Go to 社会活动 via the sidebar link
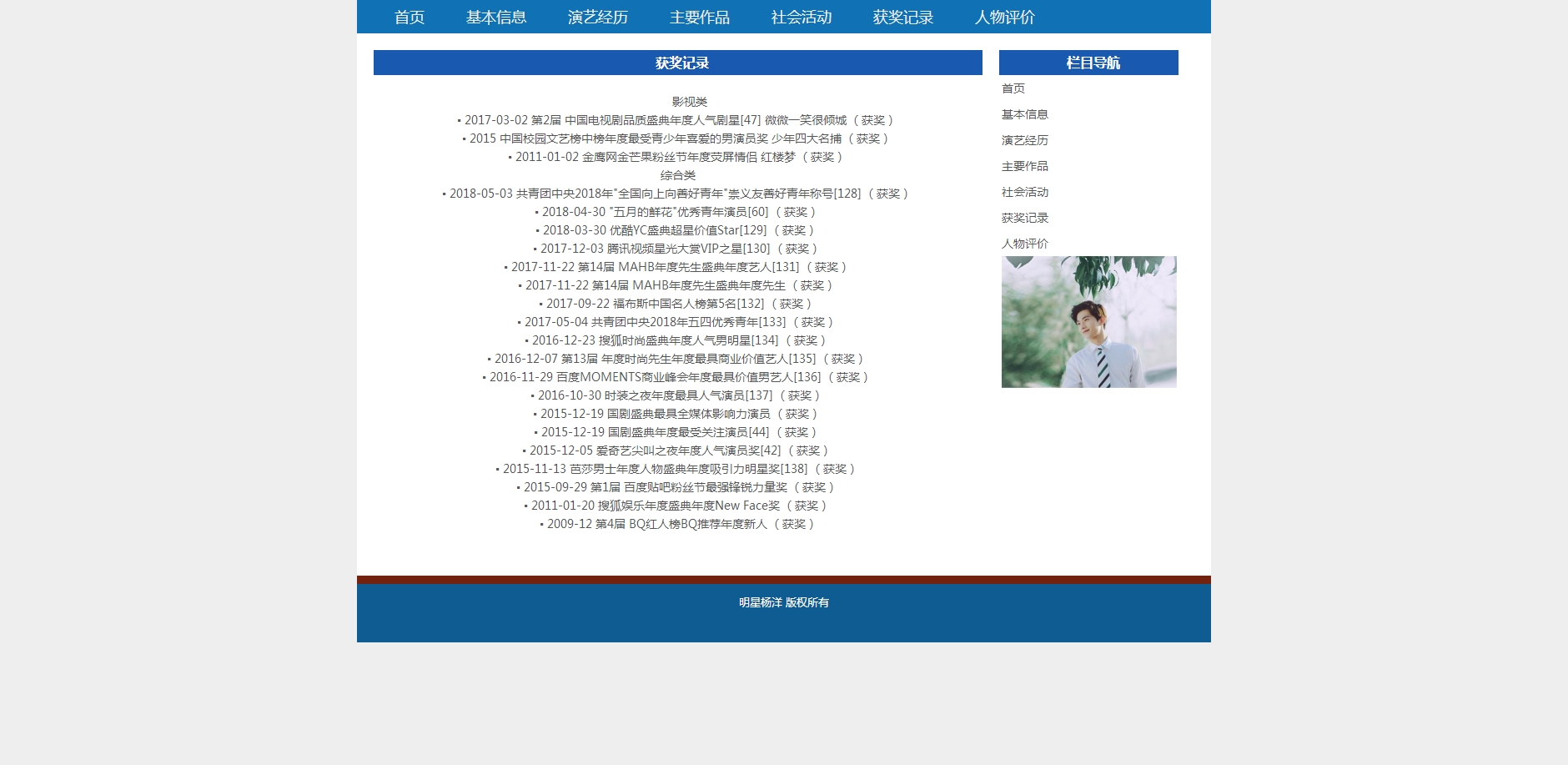Viewport: 1568px width, 765px height. (1024, 192)
